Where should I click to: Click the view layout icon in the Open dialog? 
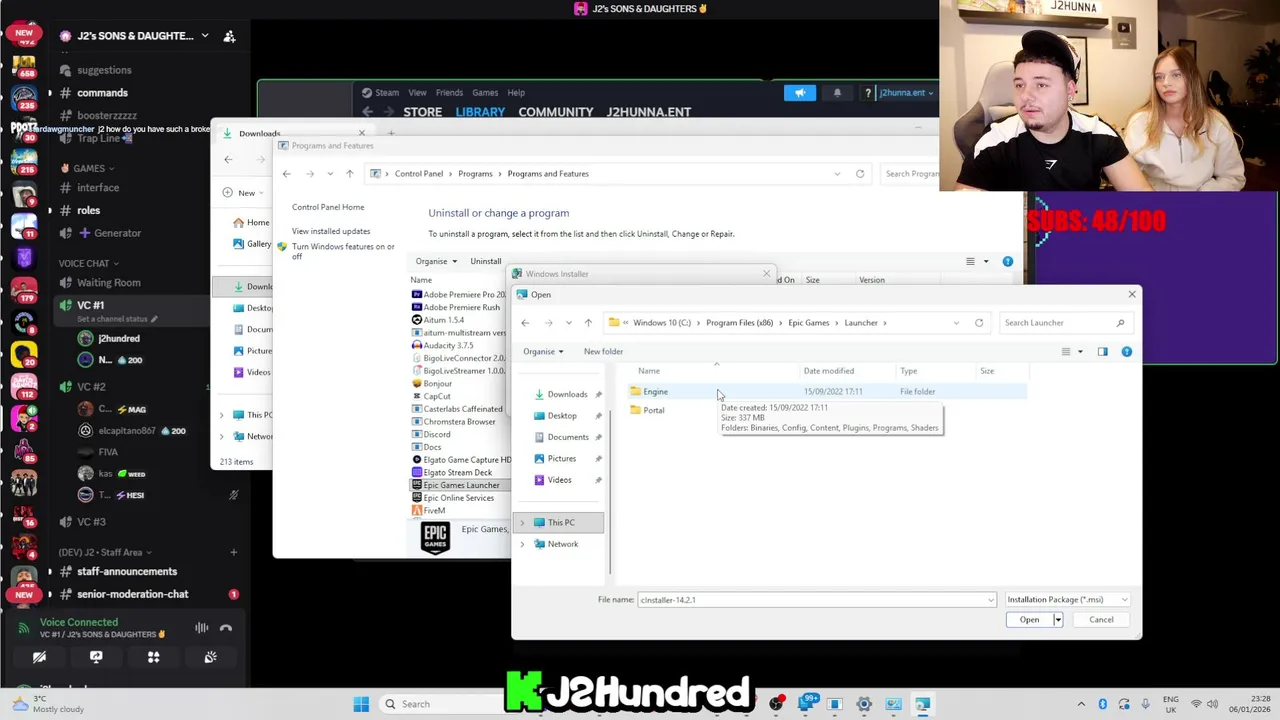coord(1066,352)
